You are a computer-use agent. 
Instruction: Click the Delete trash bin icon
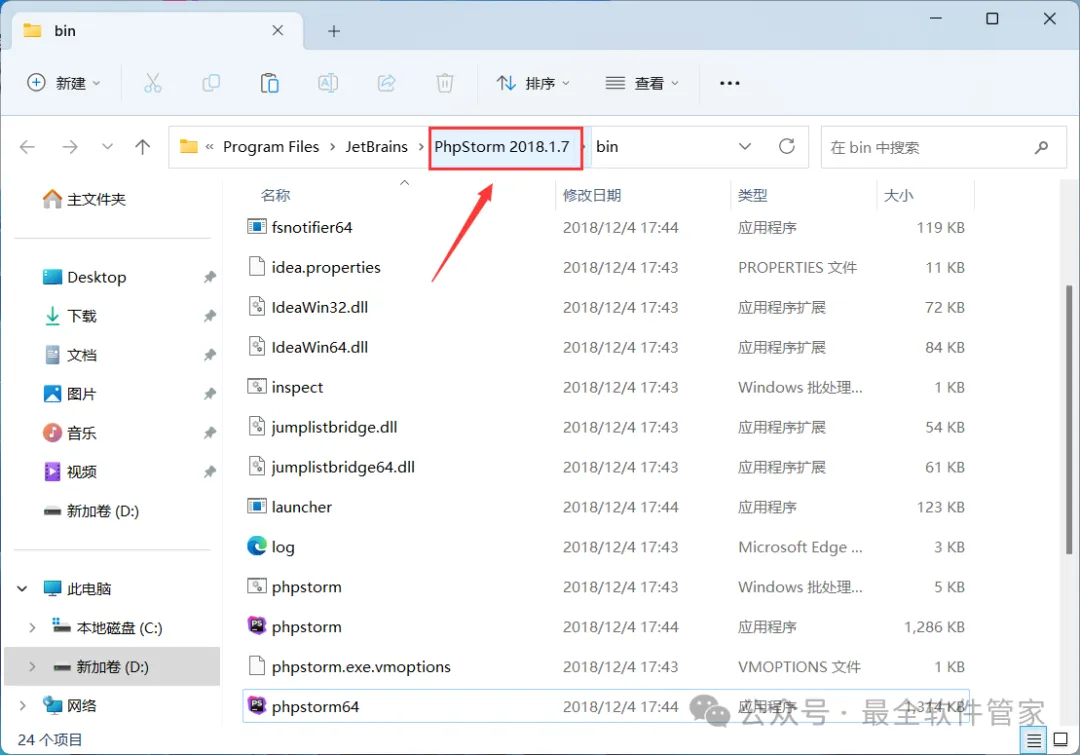pos(445,83)
